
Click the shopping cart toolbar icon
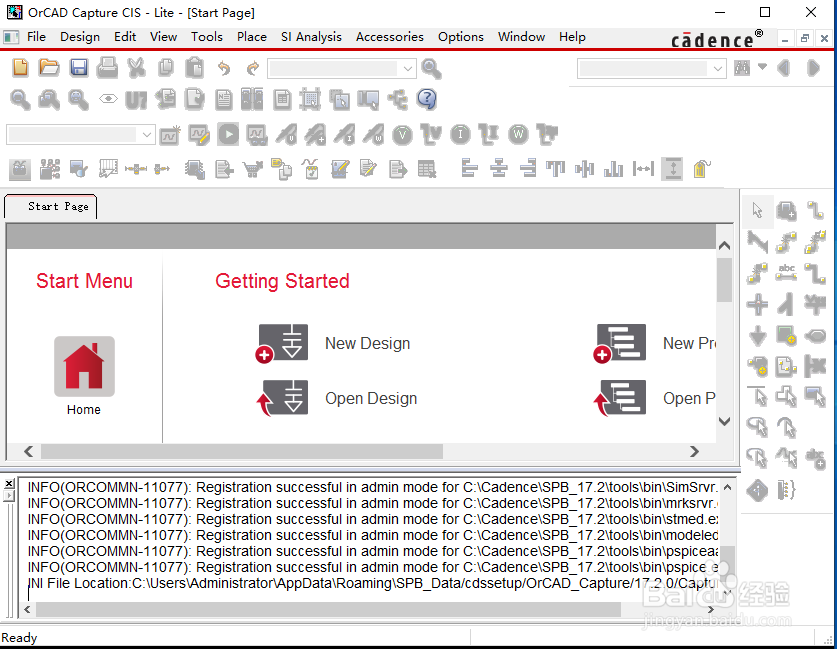(252, 169)
